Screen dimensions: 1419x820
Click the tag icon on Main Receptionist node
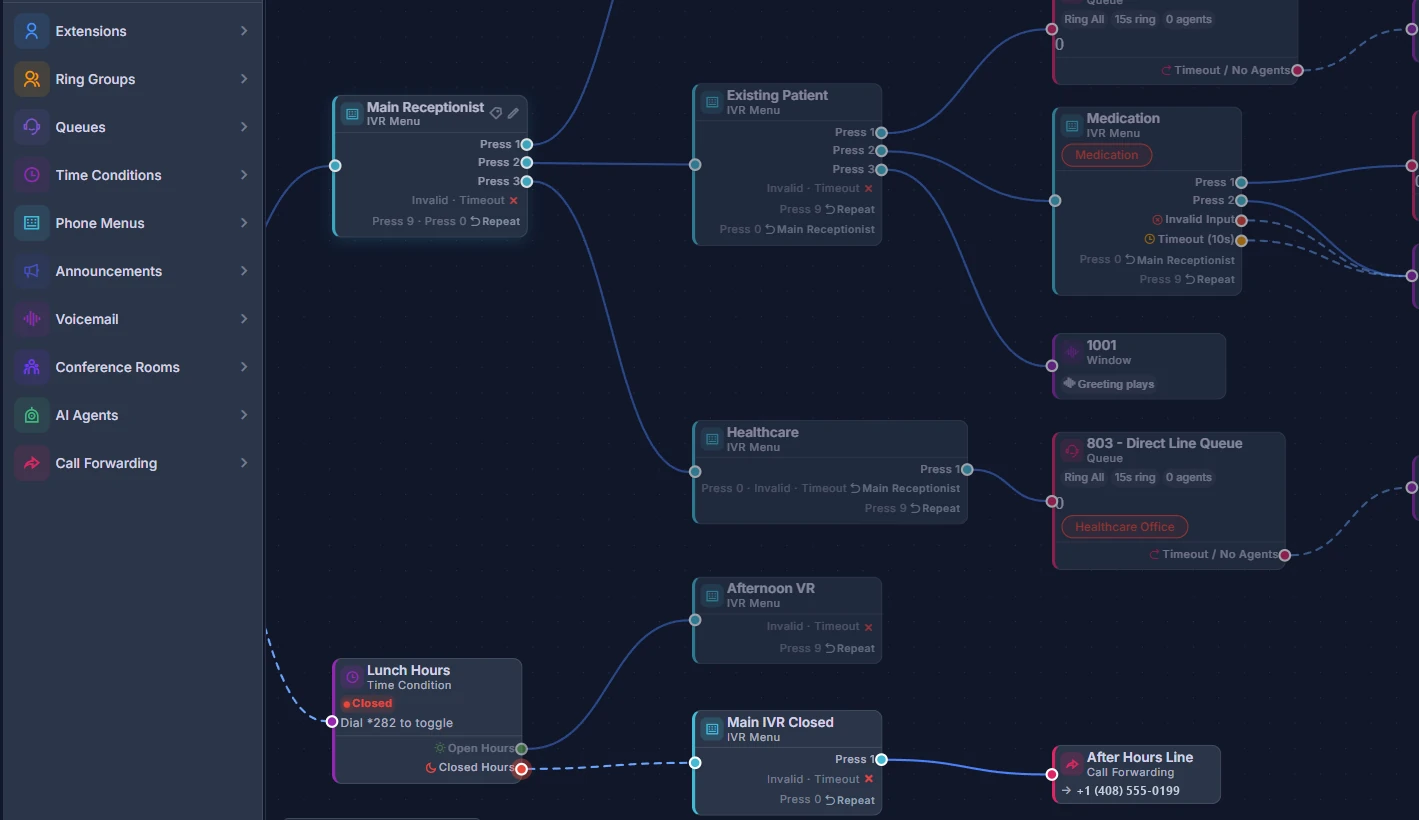coord(496,113)
